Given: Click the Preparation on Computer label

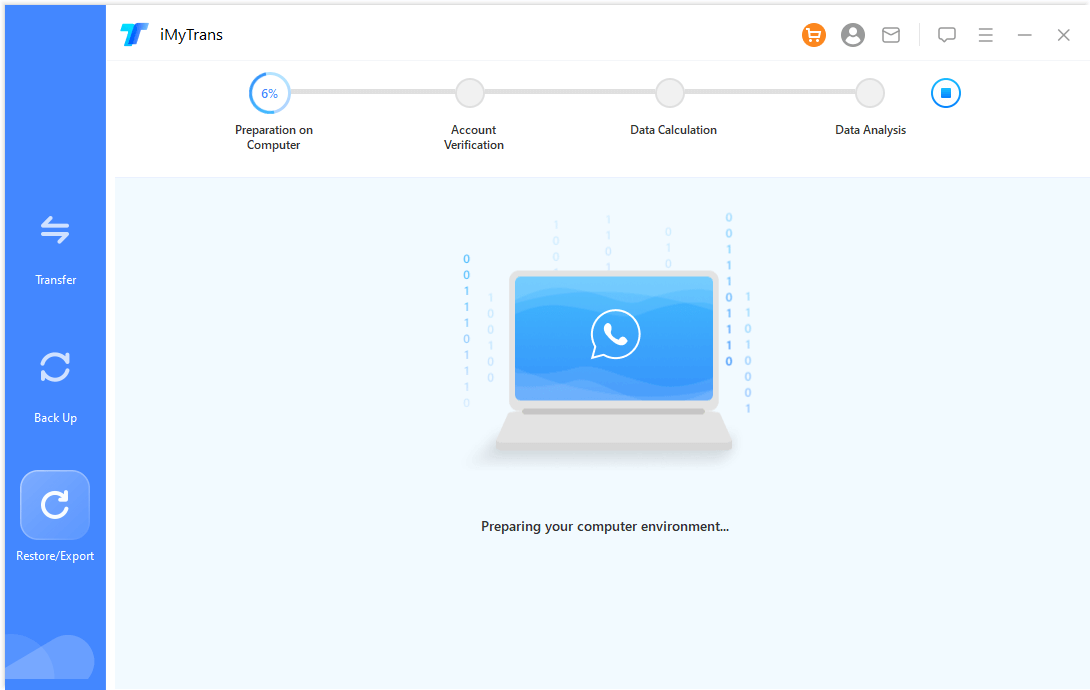Looking at the screenshot, I should click(273, 138).
